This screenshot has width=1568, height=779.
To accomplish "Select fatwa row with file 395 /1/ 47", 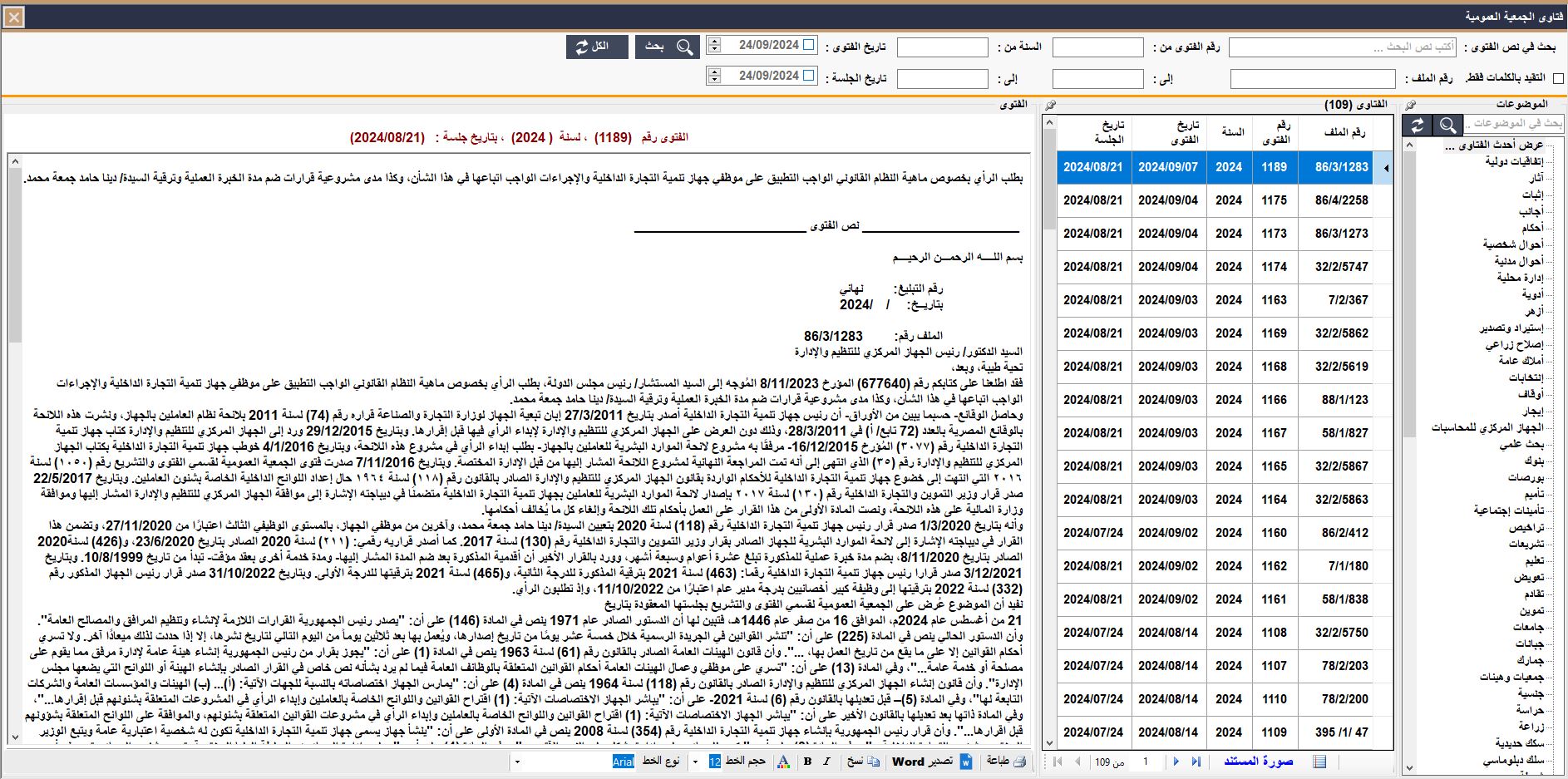I will [1225, 732].
